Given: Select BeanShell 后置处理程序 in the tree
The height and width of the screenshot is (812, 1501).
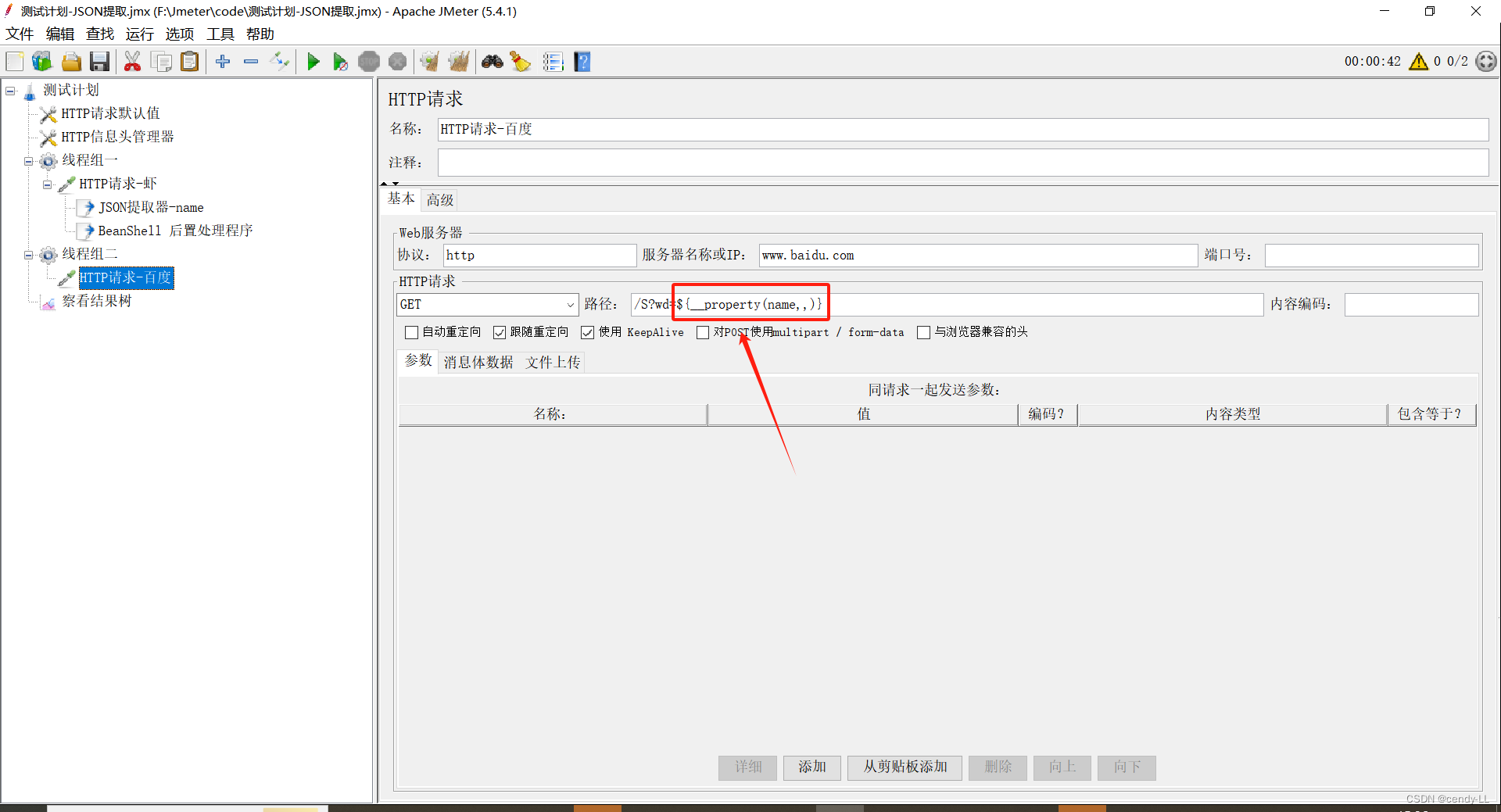Looking at the screenshot, I should tap(175, 231).
